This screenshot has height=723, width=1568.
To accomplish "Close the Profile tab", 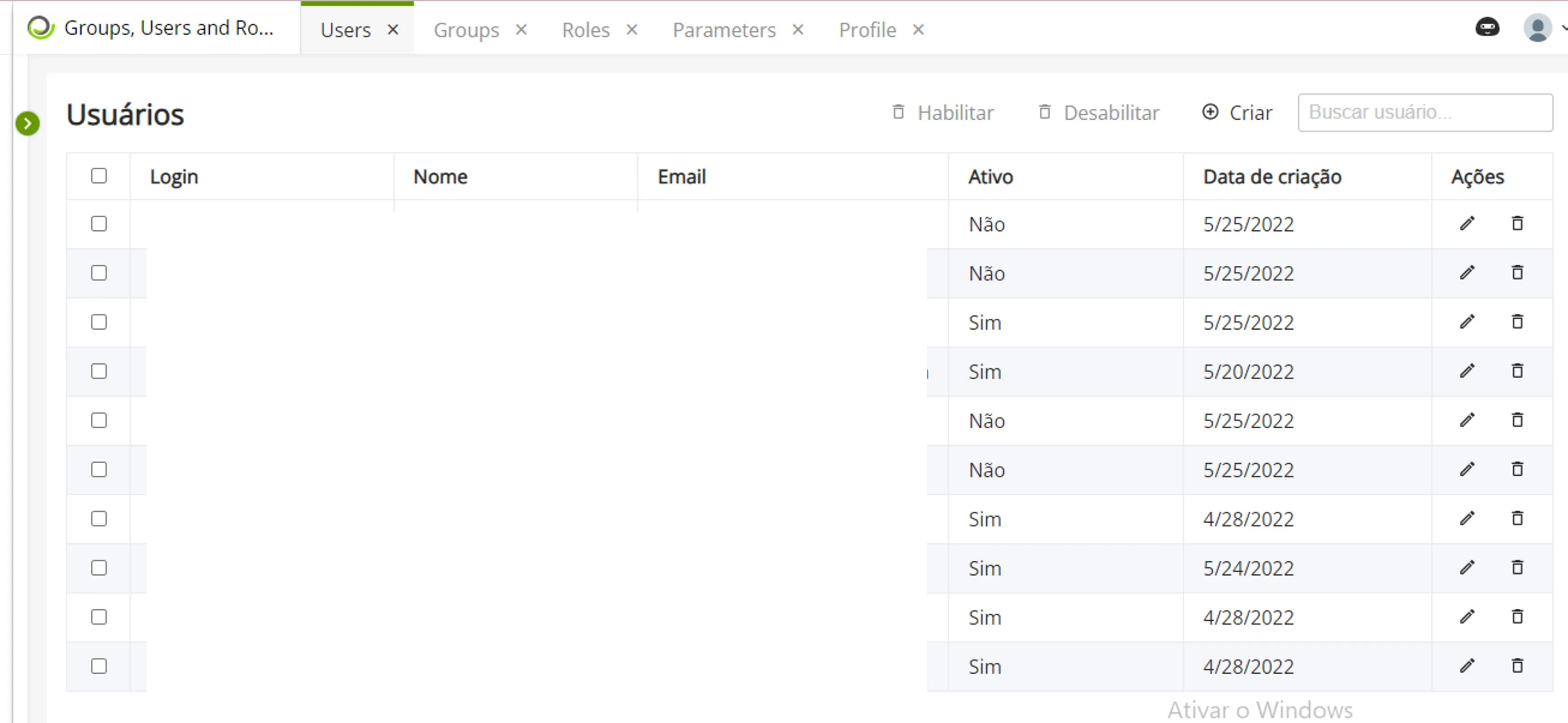I will pyautogui.click(x=919, y=30).
